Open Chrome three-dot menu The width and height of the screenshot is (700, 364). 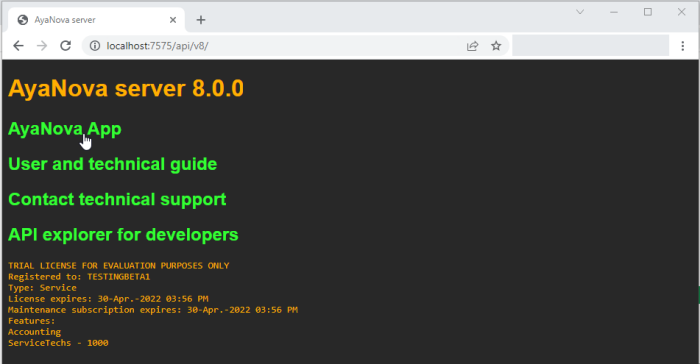click(682, 46)
